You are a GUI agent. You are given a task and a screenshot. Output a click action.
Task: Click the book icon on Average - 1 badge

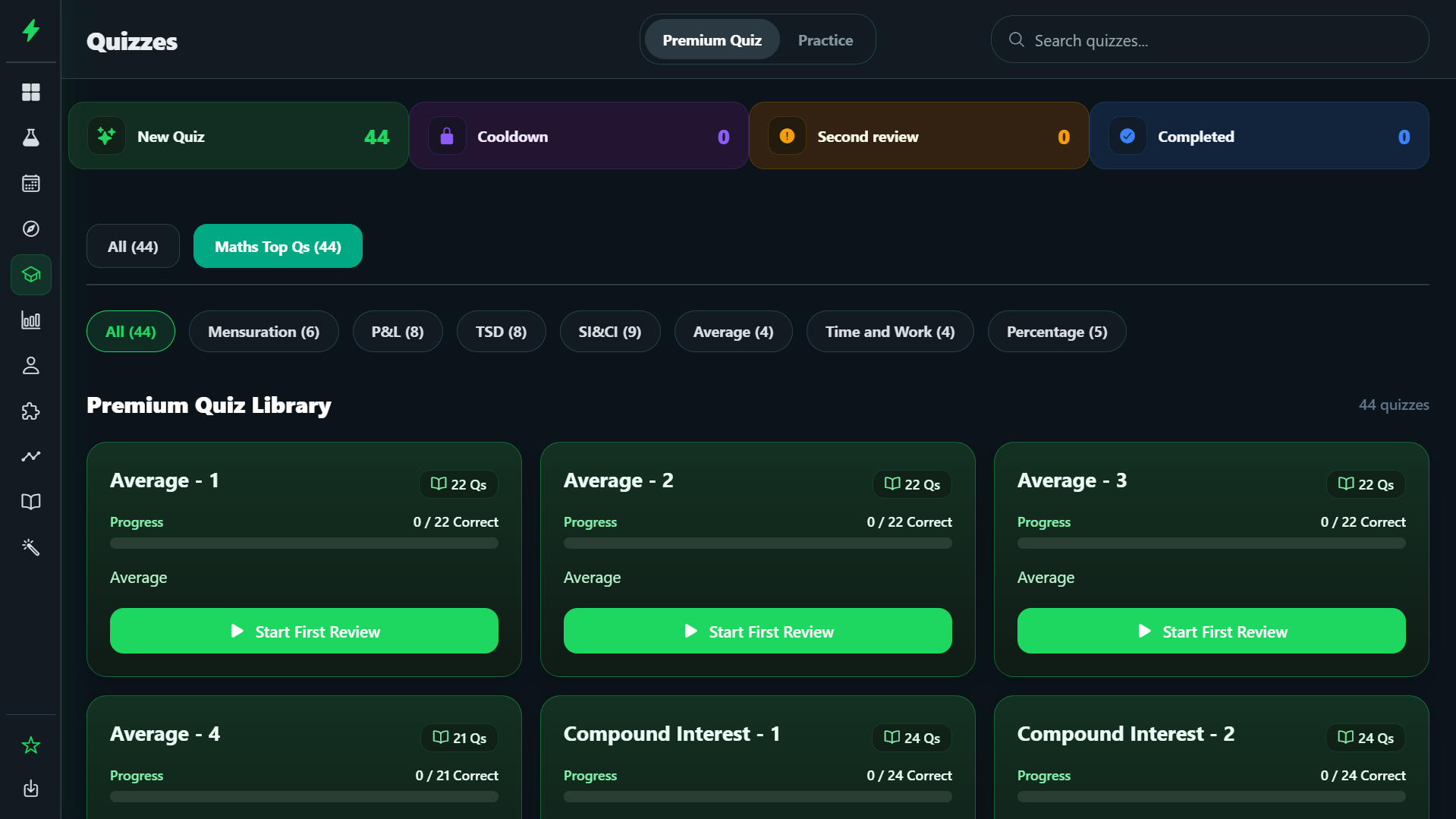pos(439,484)
